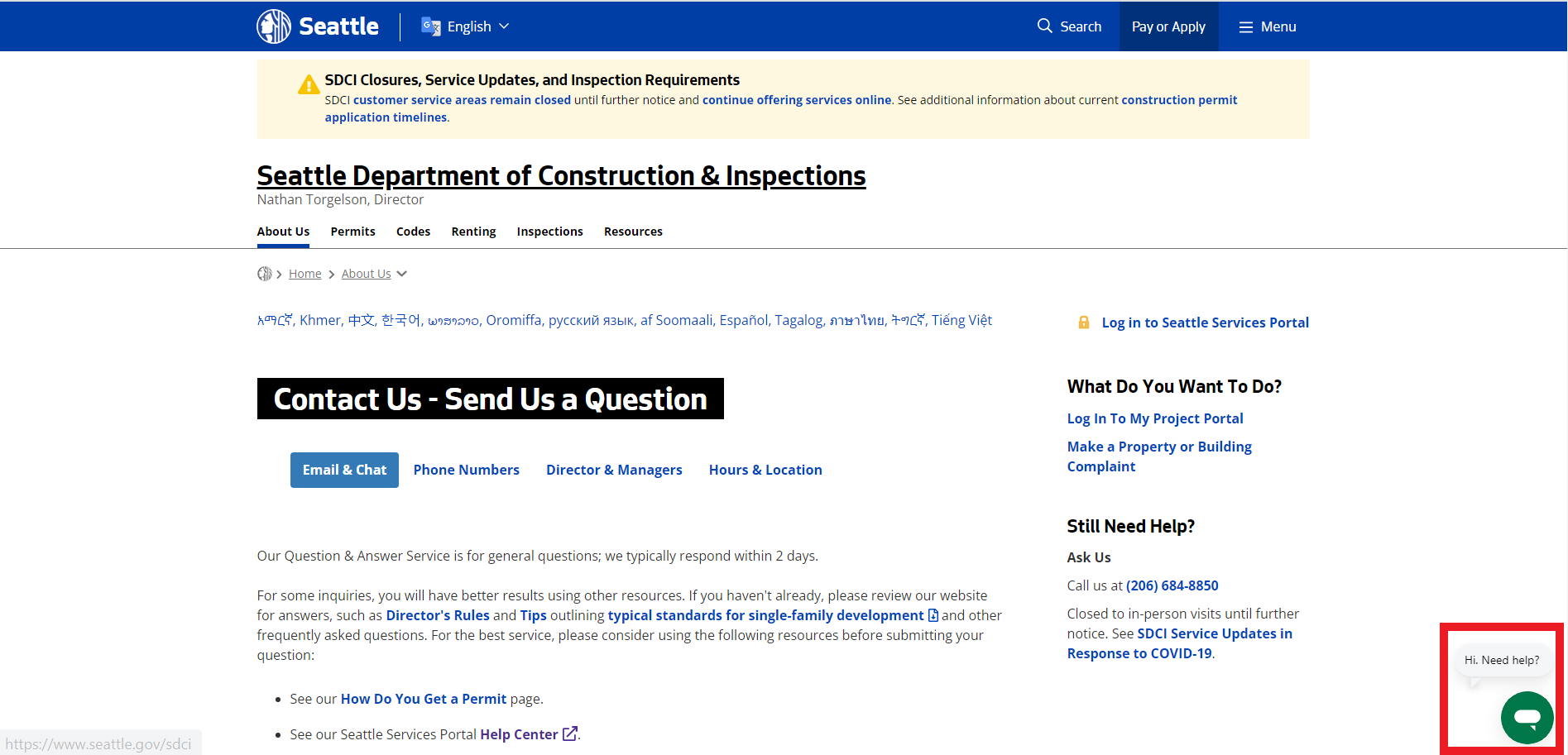Select the Resources navigation tab
This screenshot has width=1568, height=755.
point(633,232)
